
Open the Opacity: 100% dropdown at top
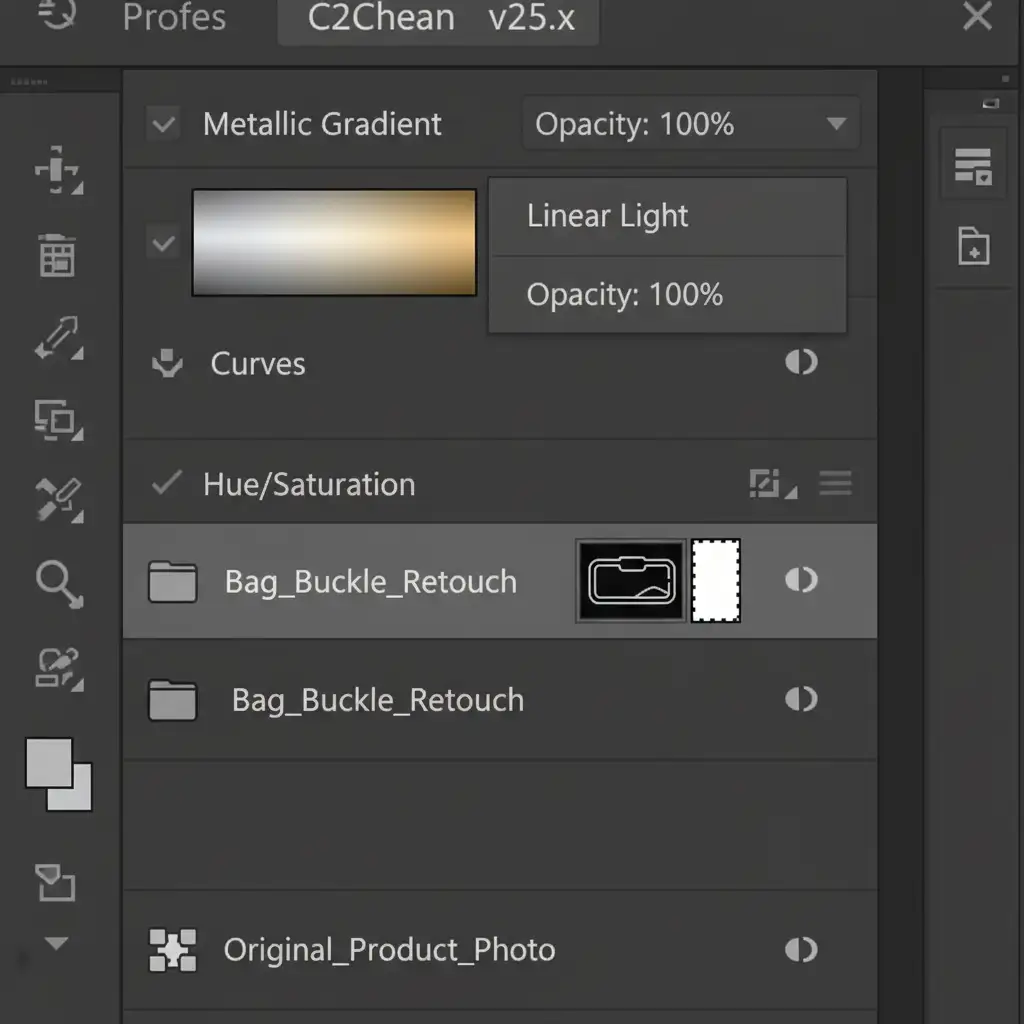coord(690,125)
